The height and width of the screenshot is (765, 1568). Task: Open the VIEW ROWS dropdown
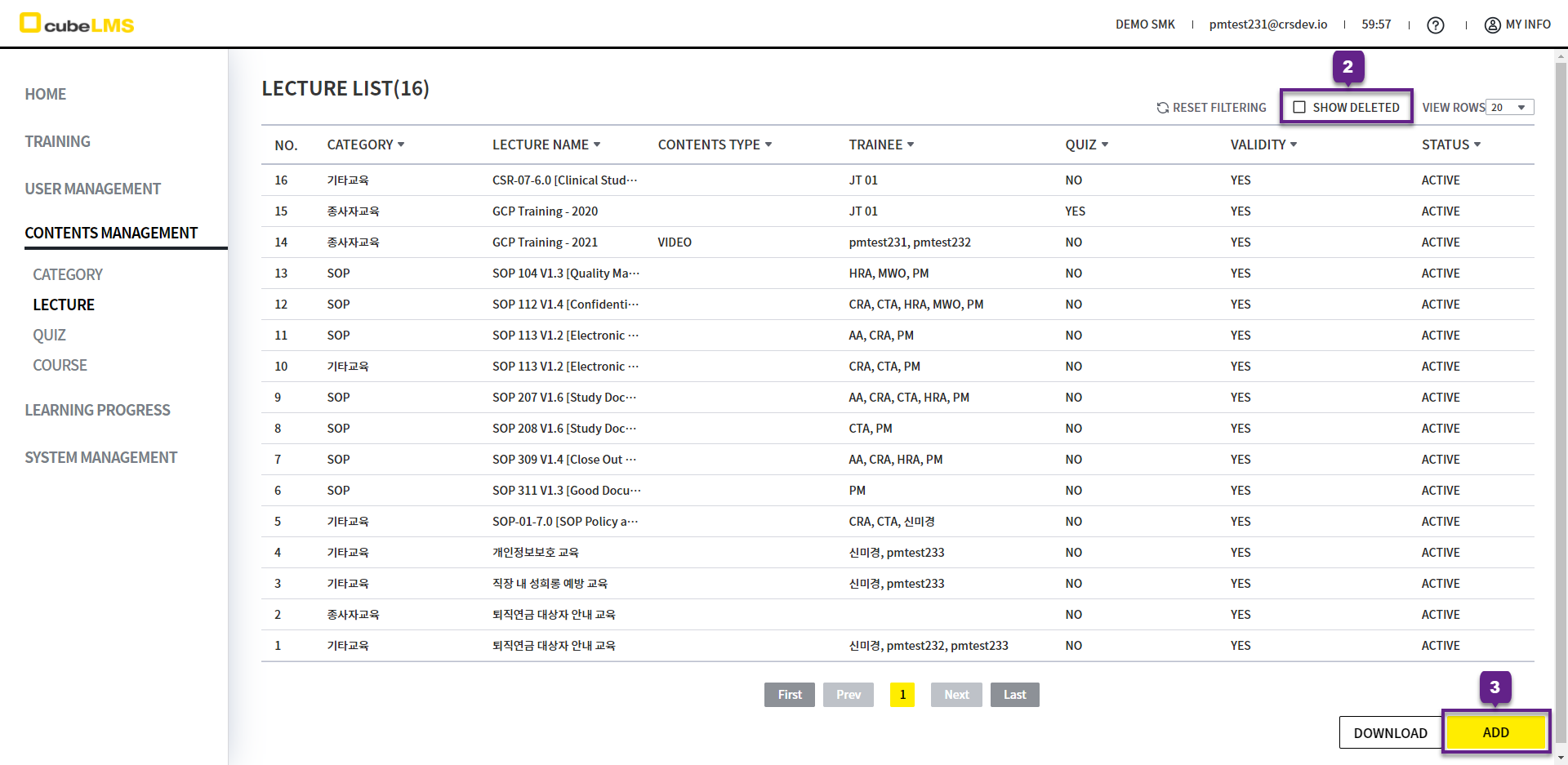pos(1509,108)
